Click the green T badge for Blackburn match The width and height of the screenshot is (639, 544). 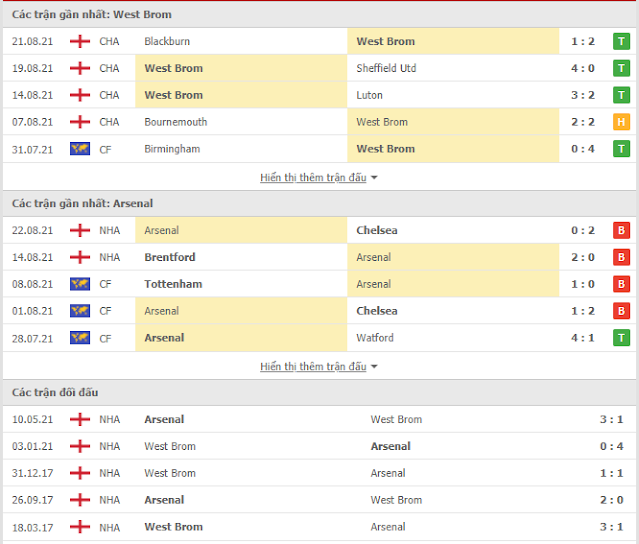point(621,42)
